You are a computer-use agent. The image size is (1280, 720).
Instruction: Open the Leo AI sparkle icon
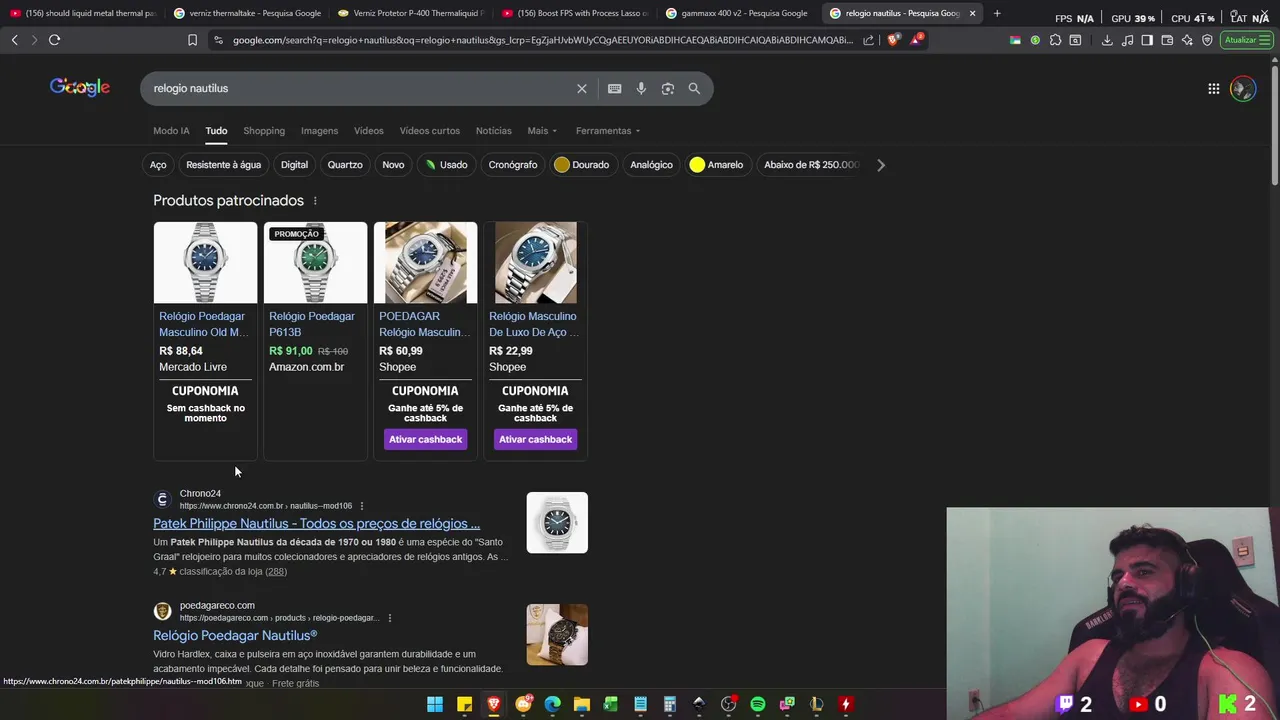pyautogui.click(x=1187, y=40)
